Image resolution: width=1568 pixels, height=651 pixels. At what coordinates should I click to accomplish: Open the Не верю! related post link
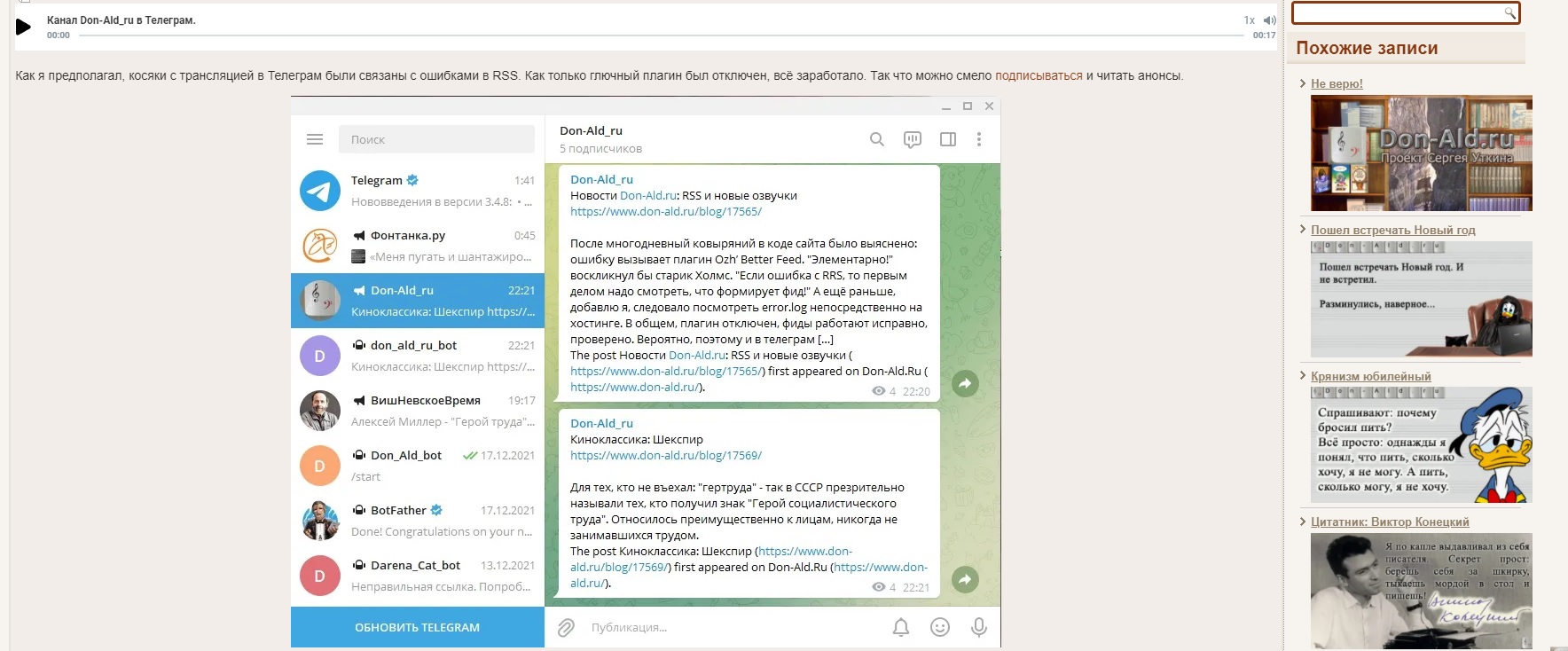(x=1337, y=83)
